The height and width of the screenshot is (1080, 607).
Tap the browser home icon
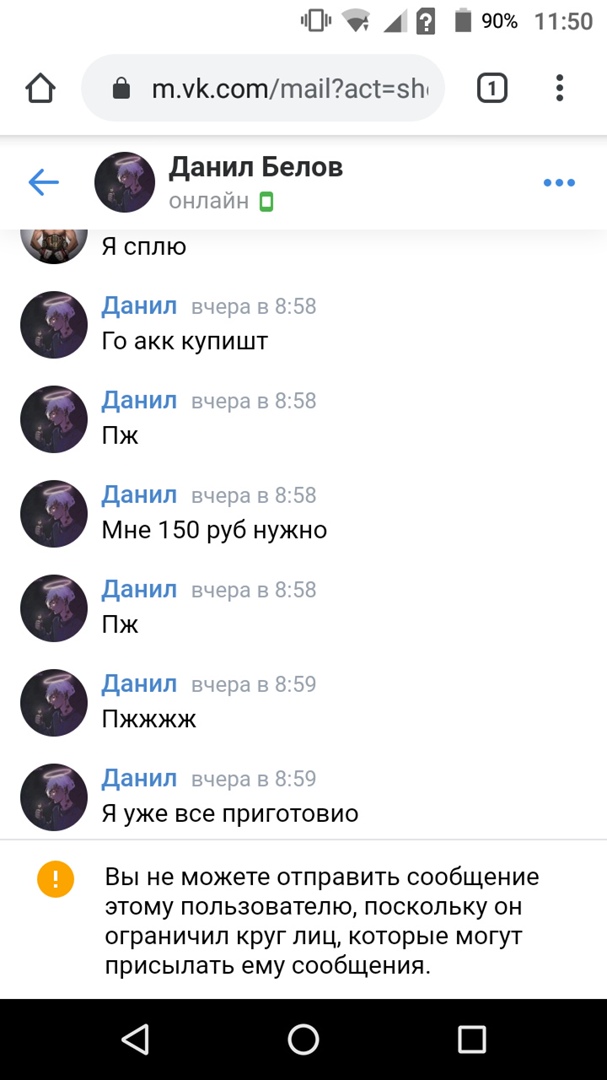point(40,89)
